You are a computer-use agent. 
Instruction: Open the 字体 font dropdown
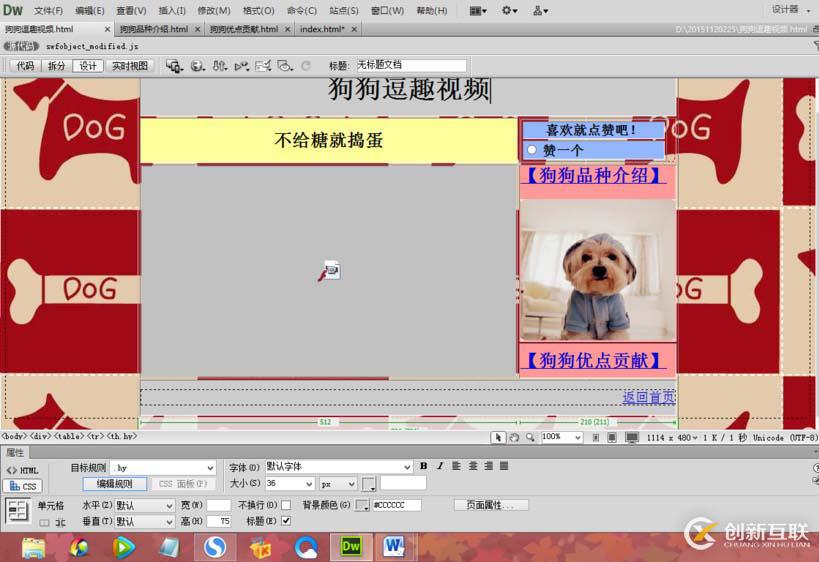(x=338, y=466)
